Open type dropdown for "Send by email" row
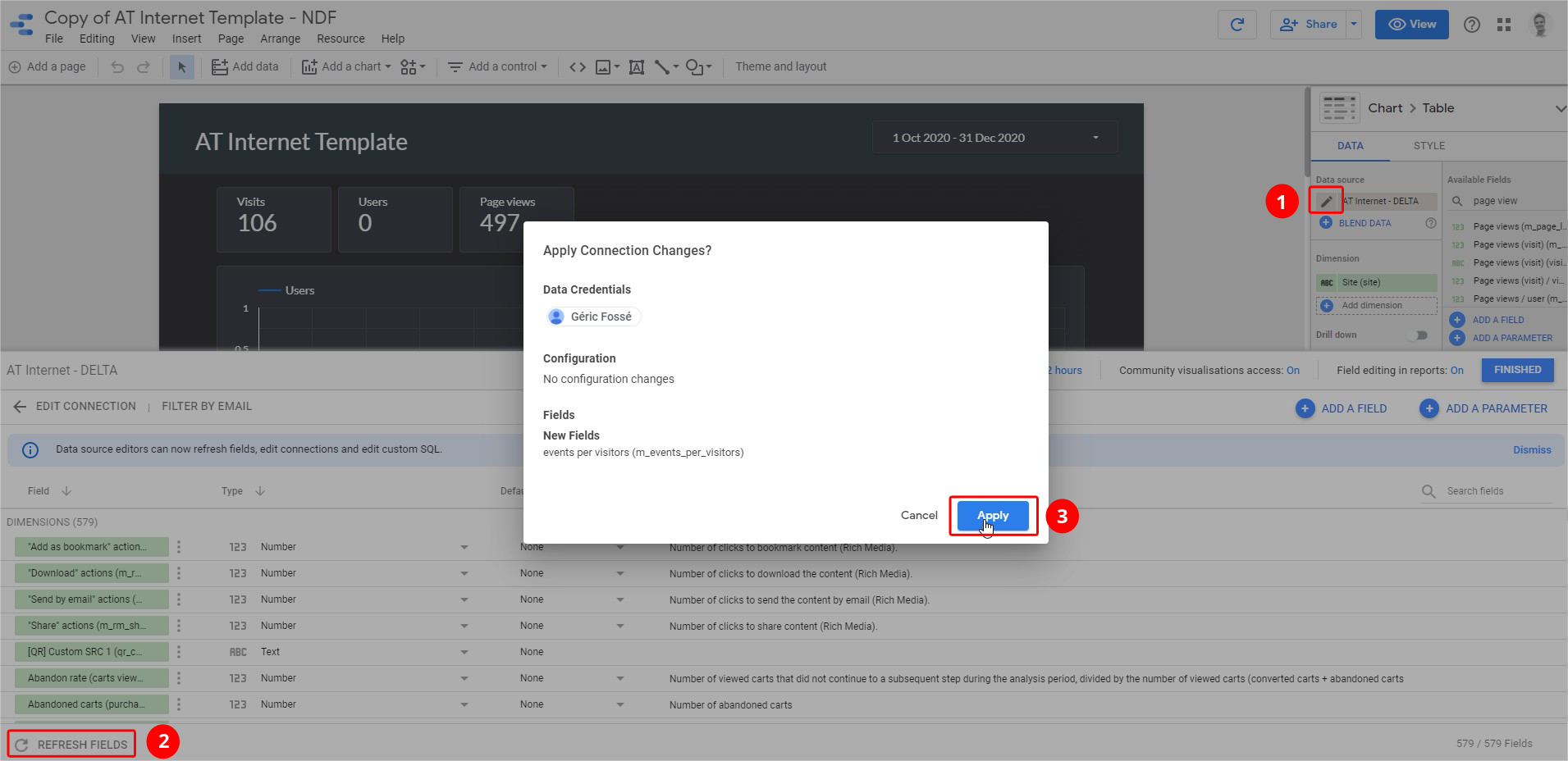Image resolution: width=1568 pixels, height=761 pixels. click(x=464, y=599)
